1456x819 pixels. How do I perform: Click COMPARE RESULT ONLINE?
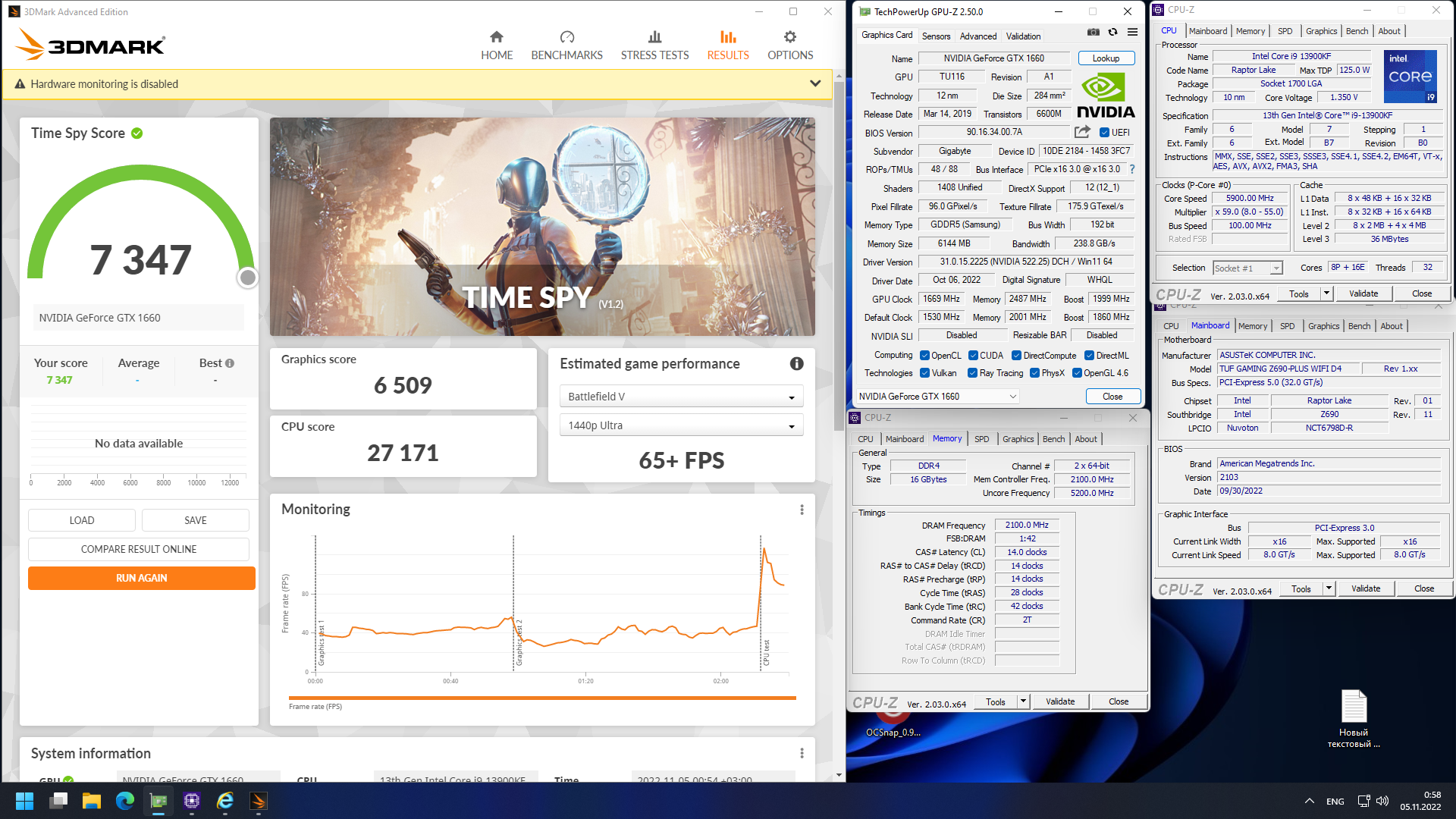coord(139,549)
